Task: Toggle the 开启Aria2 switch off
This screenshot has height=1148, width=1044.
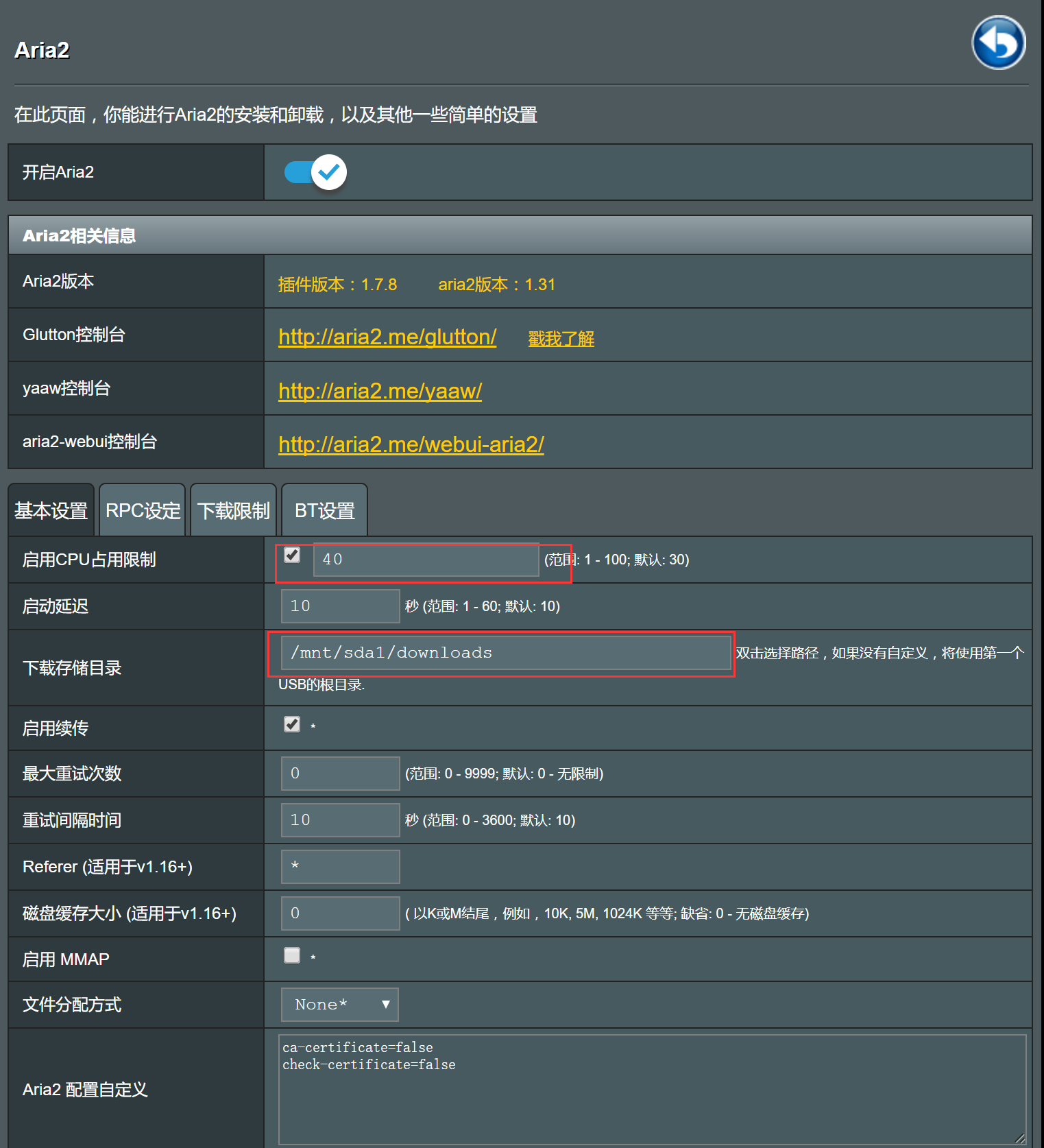Action: click(x=316, y=172)
